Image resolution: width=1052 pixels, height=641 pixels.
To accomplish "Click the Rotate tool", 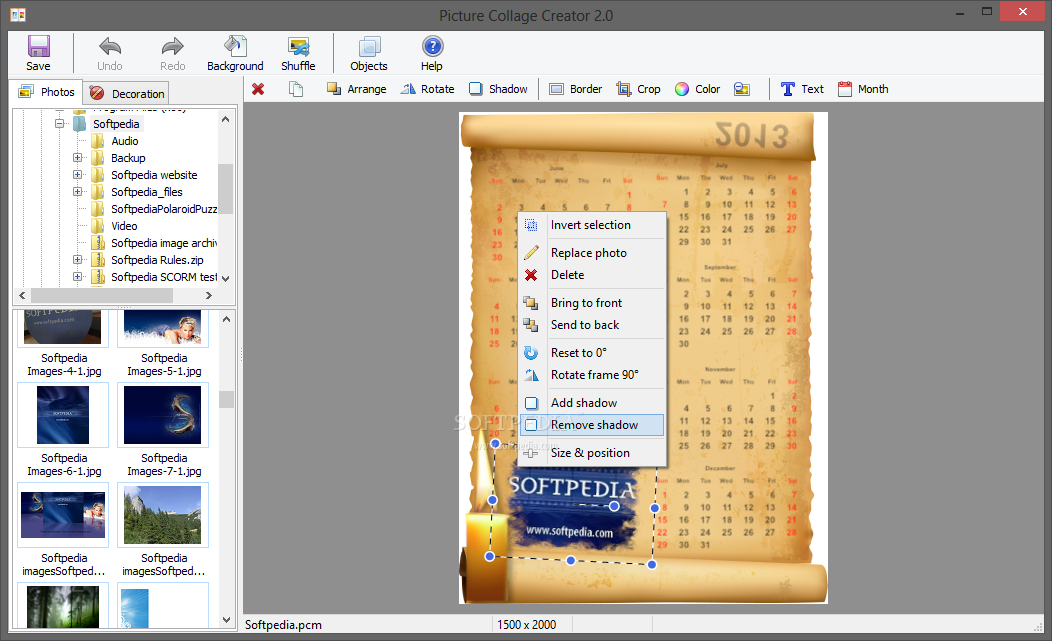I will pyautogui.click(x=427, y=89).
